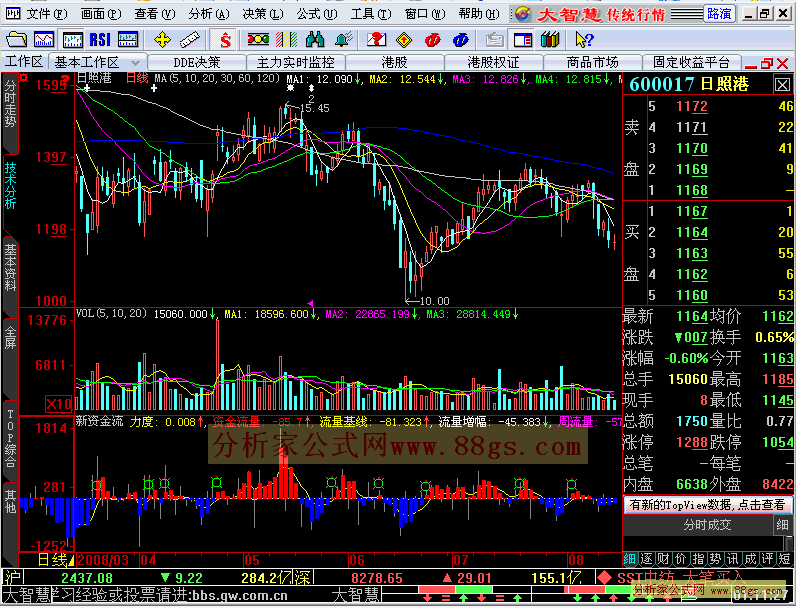This screenshot has height=608, width=796.
Task: Select the 评 bottom info tab
Action: click(768, 559)
